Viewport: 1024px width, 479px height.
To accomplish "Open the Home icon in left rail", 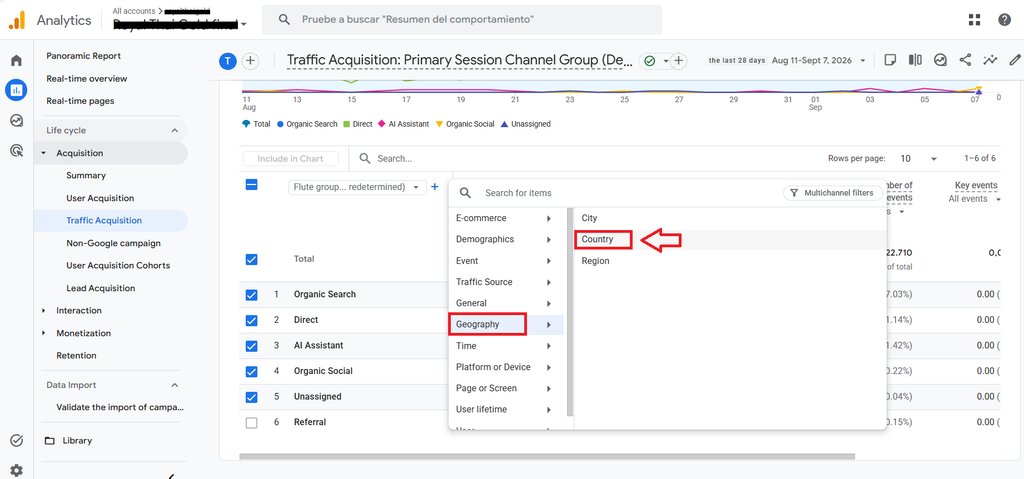I will click(16, 61).
